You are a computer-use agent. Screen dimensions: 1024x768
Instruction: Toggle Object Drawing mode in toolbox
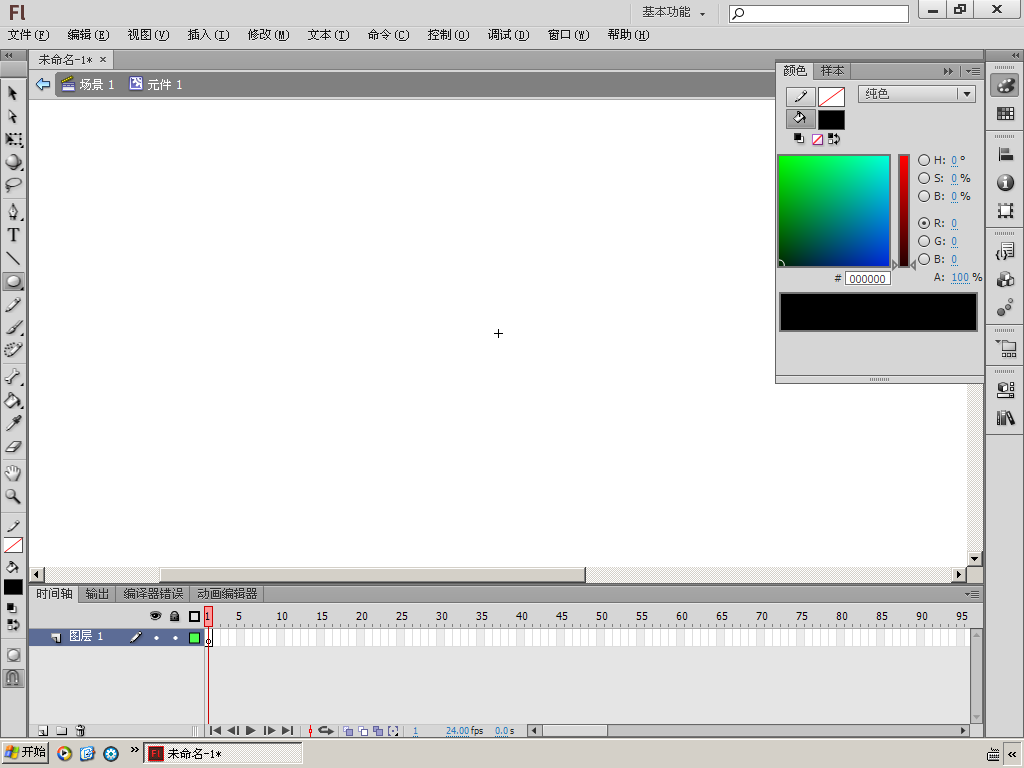[x=13, y=655]
